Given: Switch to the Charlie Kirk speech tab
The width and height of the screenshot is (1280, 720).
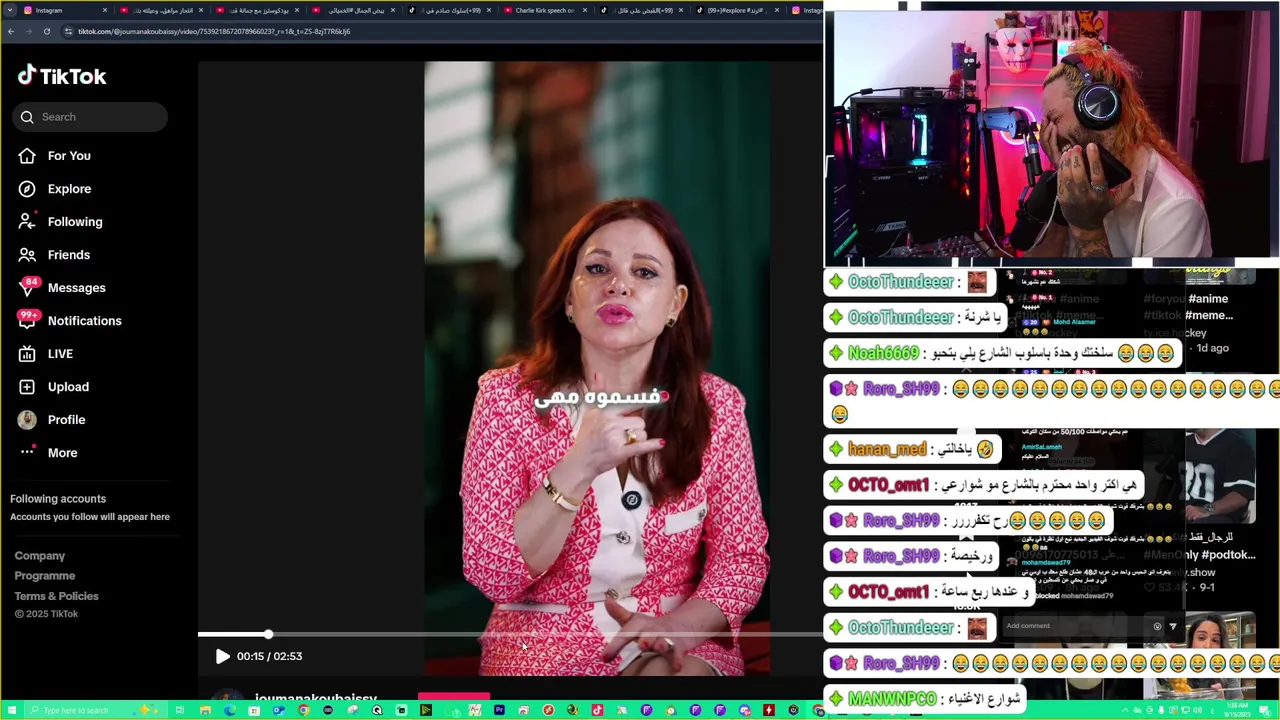Looking at the screenshot, I should coord(545,10).
